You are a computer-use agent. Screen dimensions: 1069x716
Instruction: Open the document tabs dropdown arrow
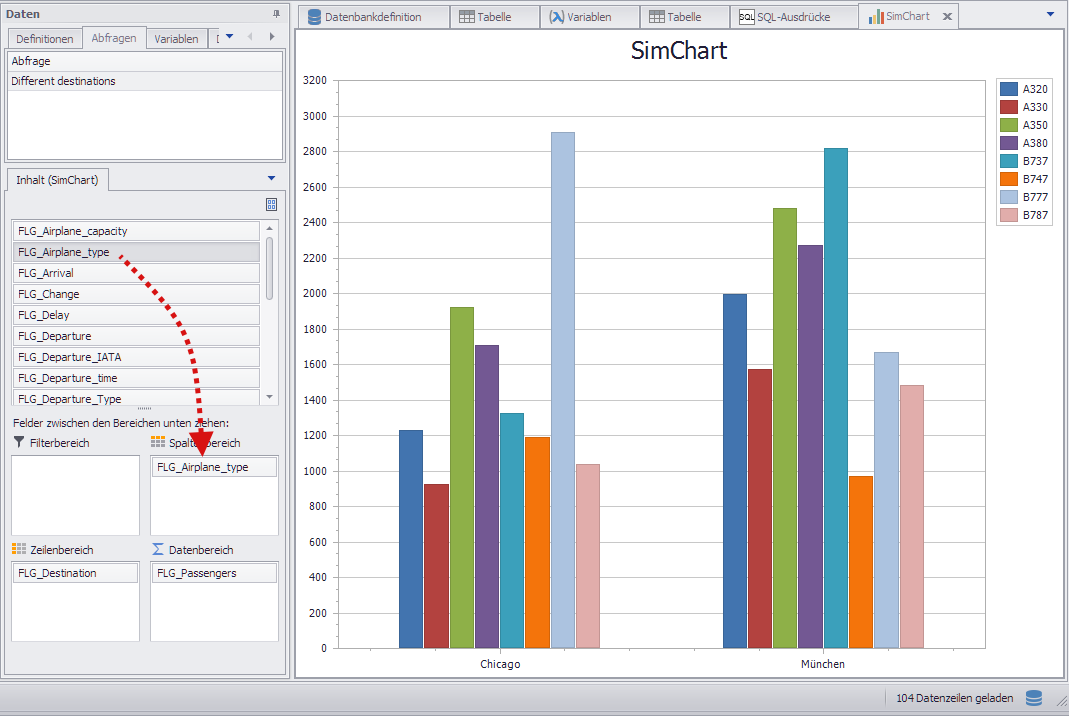pos(1050,14)
